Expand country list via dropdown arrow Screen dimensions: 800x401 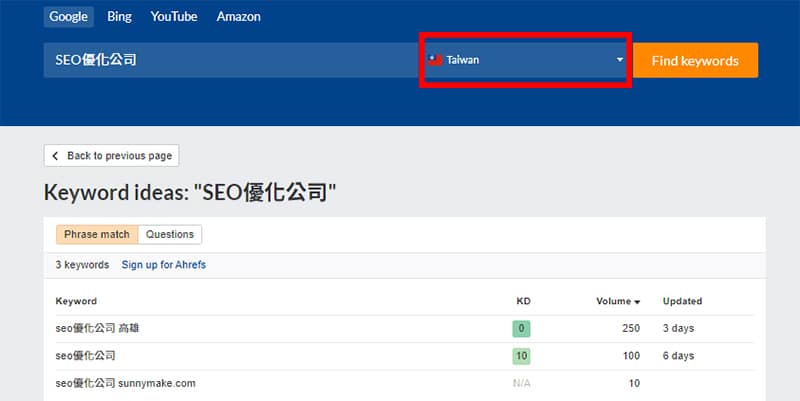[620, 60]
